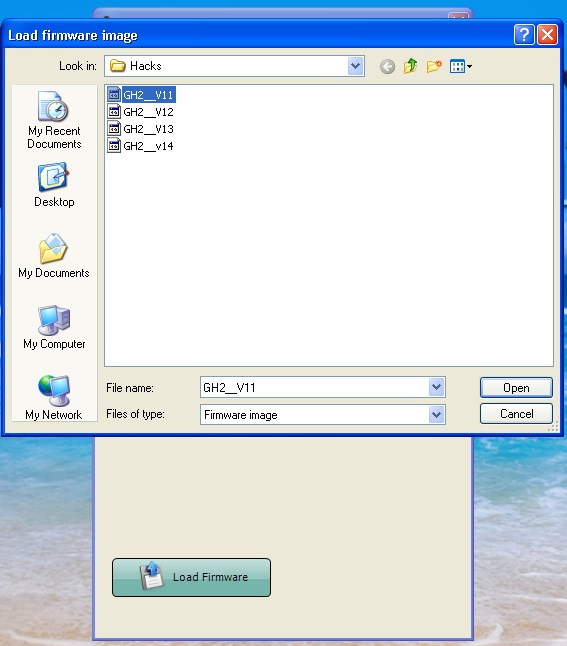Viewport: 567px width, 646px height.
Task: Go up one folder level icon
Action: (410, 66)
